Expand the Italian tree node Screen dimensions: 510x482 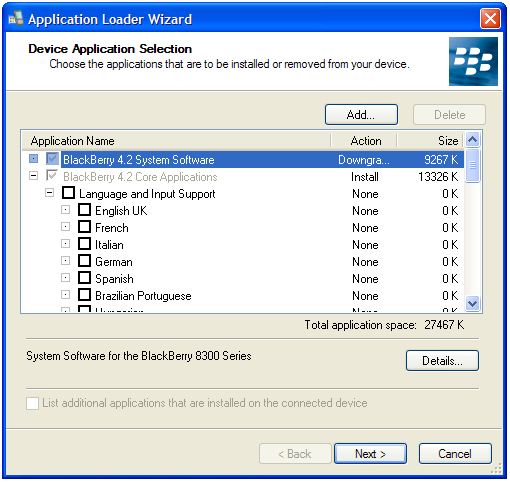65,244
